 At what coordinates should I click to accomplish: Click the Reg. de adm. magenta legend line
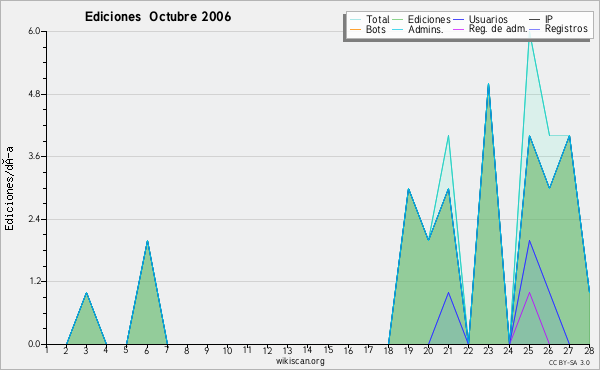point(458,29)
